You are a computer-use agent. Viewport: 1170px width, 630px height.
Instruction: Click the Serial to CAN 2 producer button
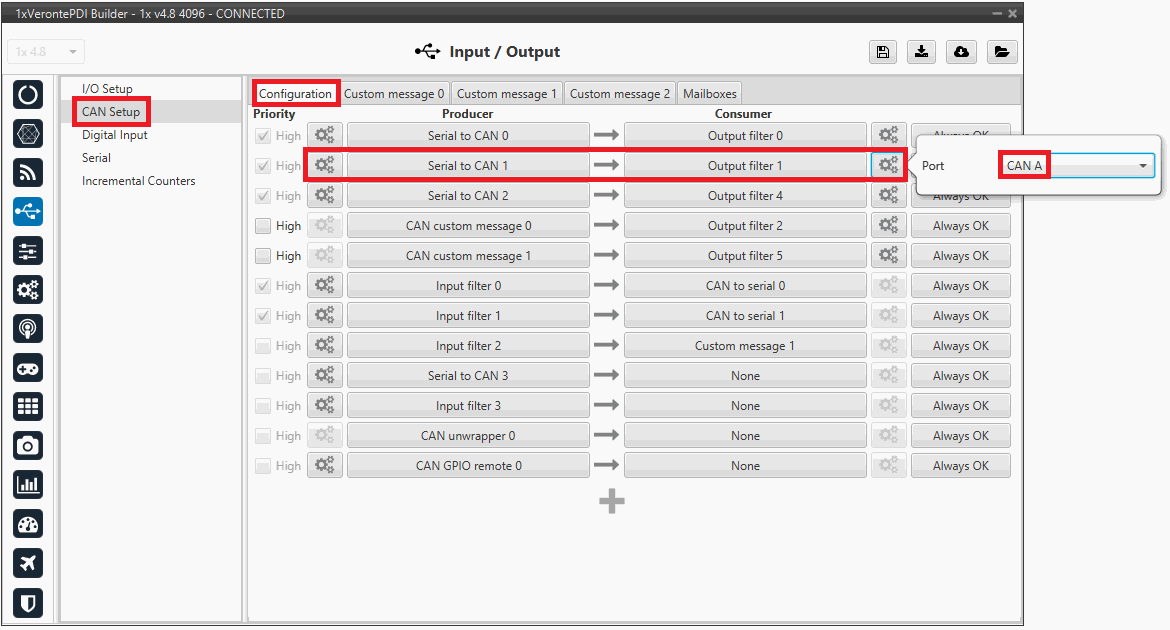(468, 196)
